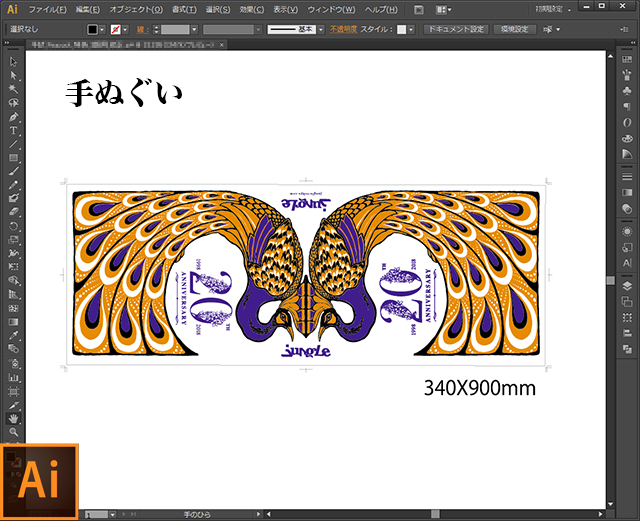This screenshot has width=640, height=521.
Task: Pick the Symbol Sprayer tool
Action: point(13,363)
